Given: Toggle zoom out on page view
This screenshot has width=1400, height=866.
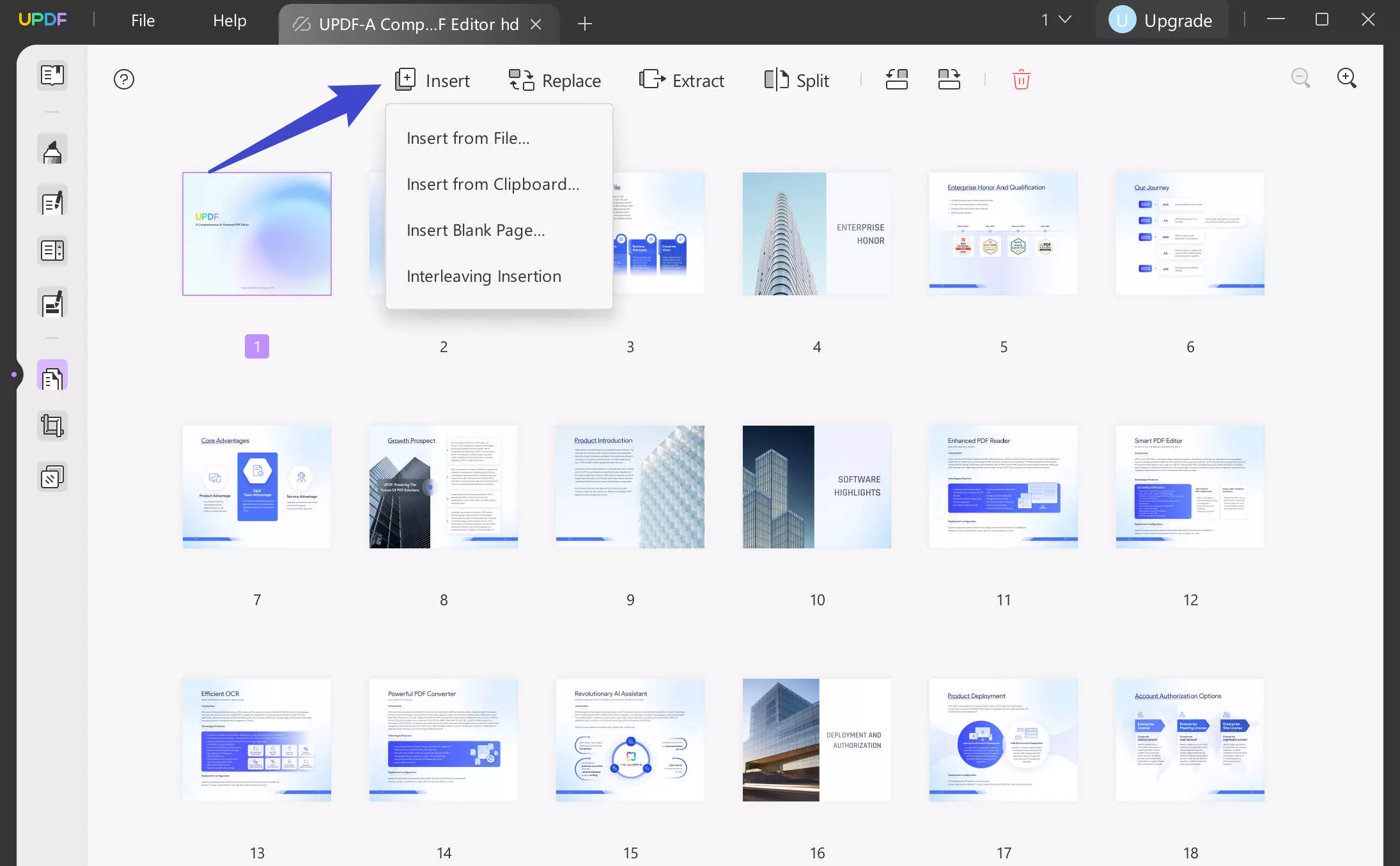Looking at the screenshot, I should coord(1302,79).
